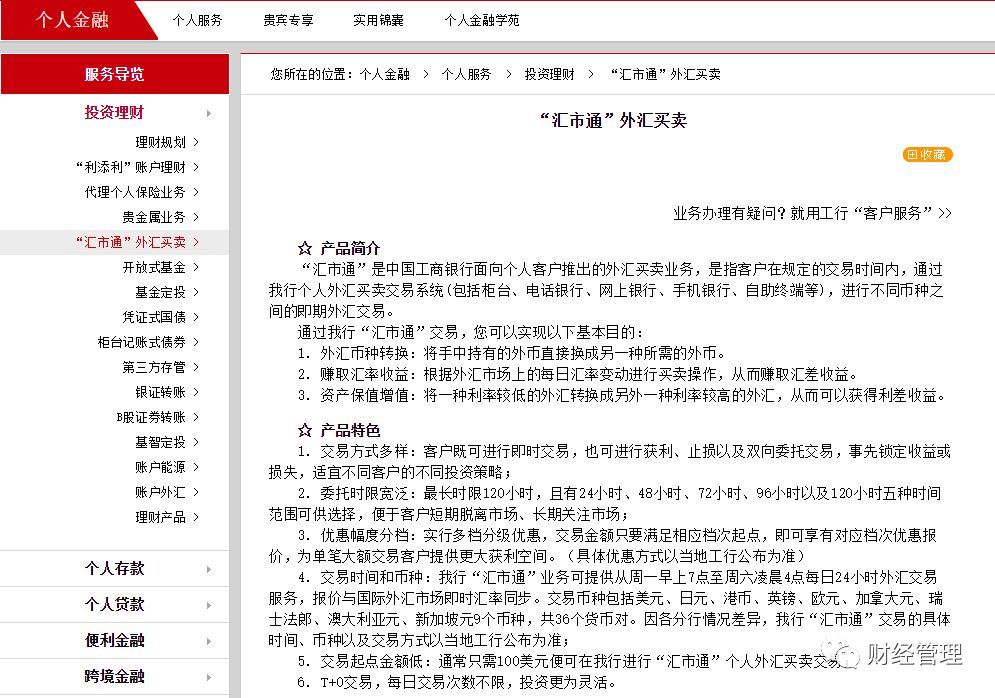Open the 个人服务 top menu
Viewport: 995px width, 698px height.
197,20
